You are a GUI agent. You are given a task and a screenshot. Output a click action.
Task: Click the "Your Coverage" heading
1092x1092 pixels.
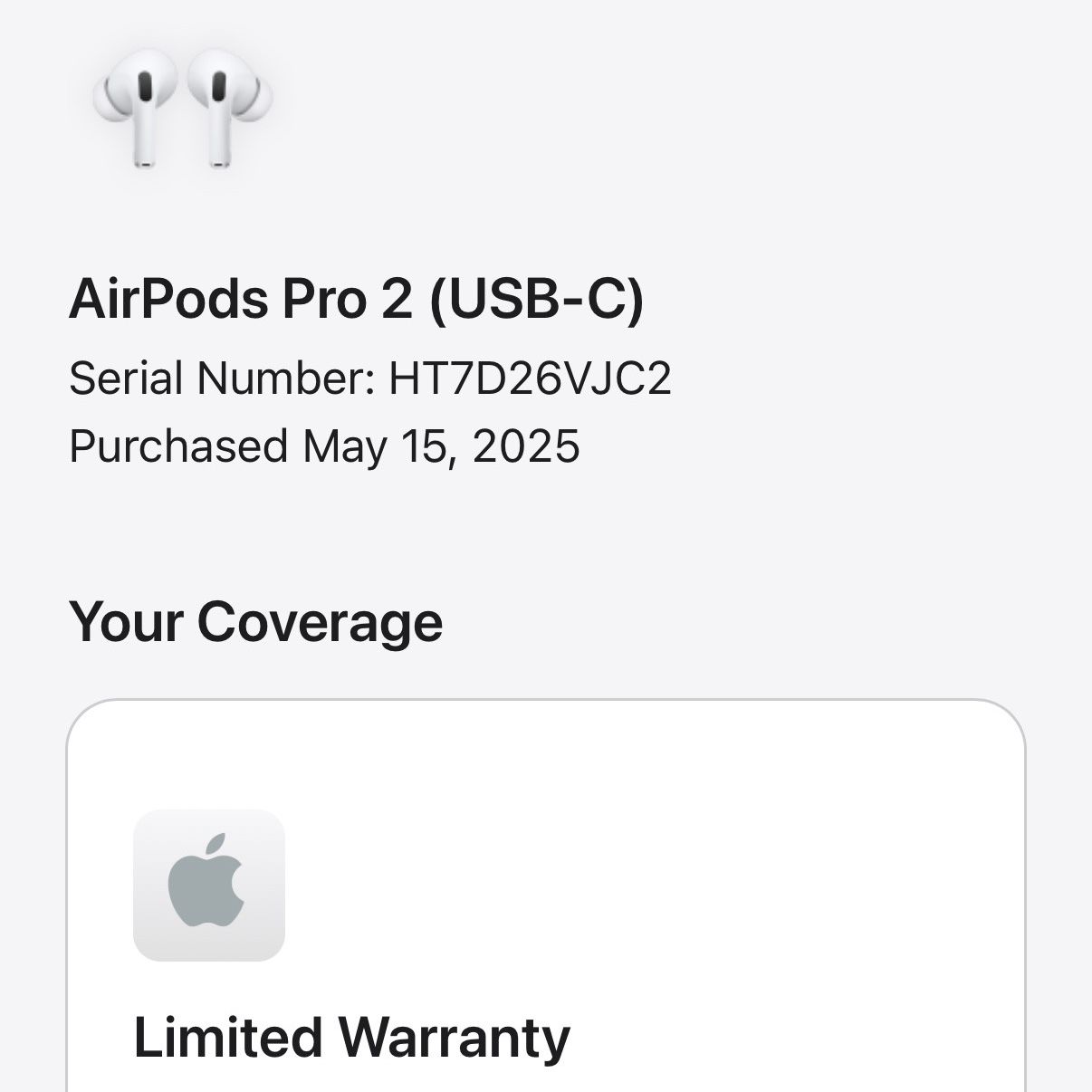coord(256,622)
